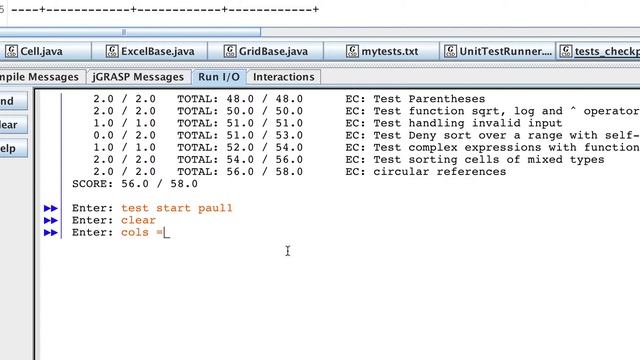The image size is (640, 360).
Task: Switch to the UnitTestRunner tab
Action: [x=498, y=51]
